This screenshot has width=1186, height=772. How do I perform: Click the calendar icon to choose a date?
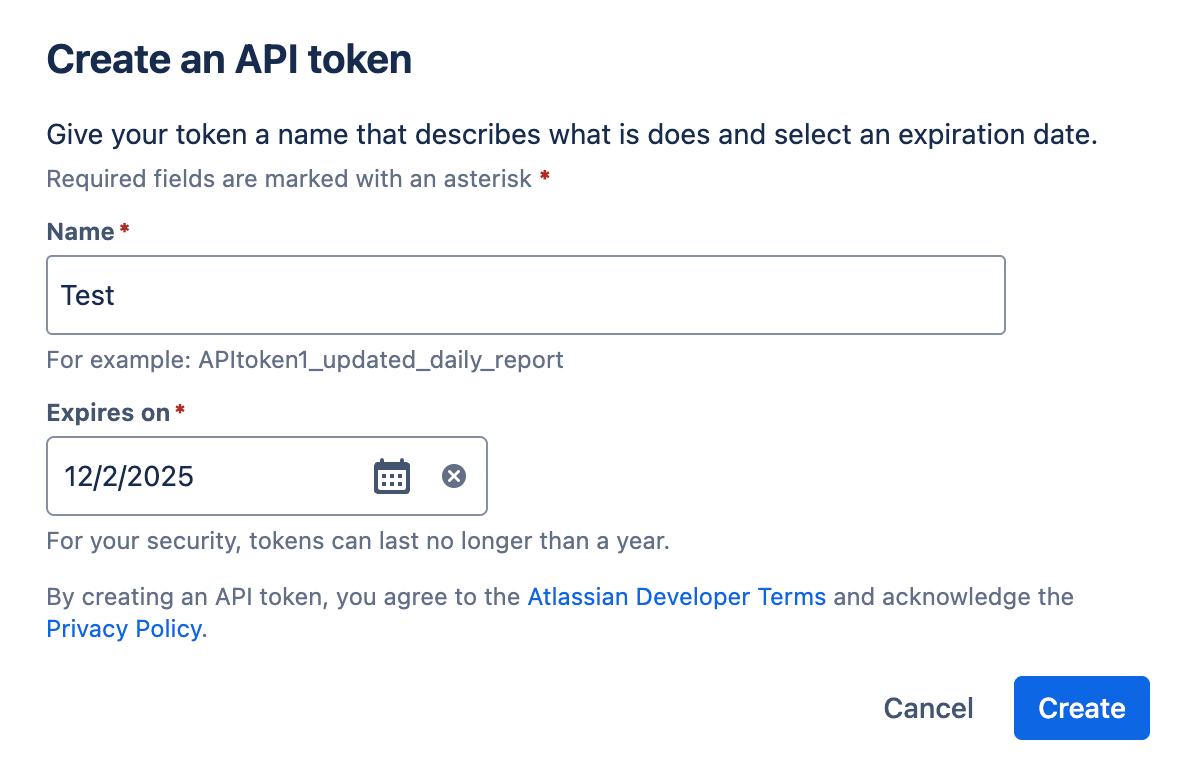pos(391,476)
